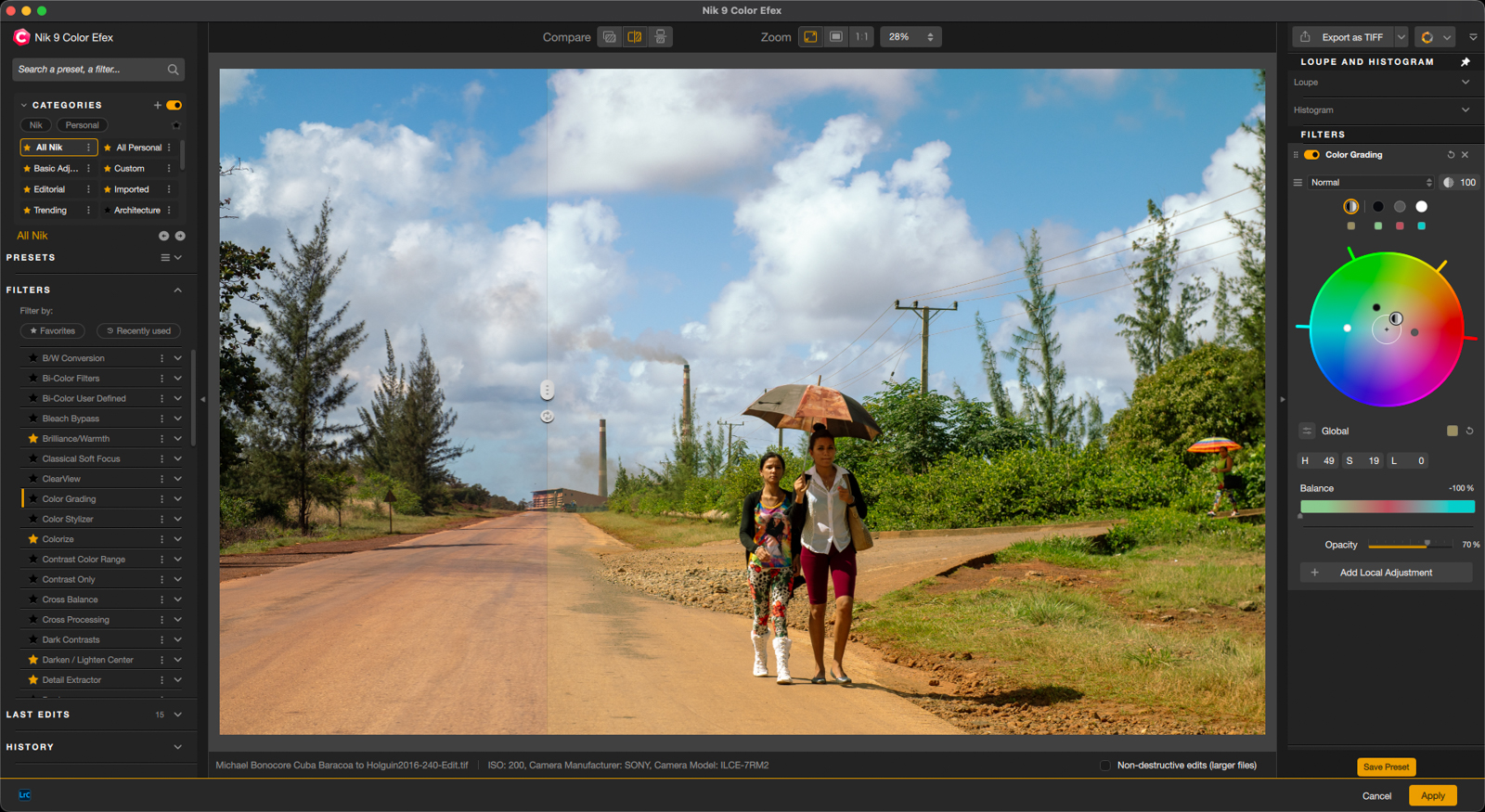
Task: Select side-by-side compare mode icon
Action: pyautogui.click(x=660, y=37)
